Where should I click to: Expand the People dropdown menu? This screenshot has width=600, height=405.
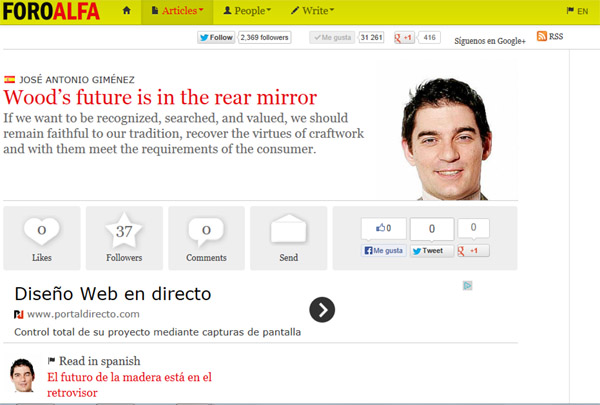pyautogui.click(x=246, y=11)
